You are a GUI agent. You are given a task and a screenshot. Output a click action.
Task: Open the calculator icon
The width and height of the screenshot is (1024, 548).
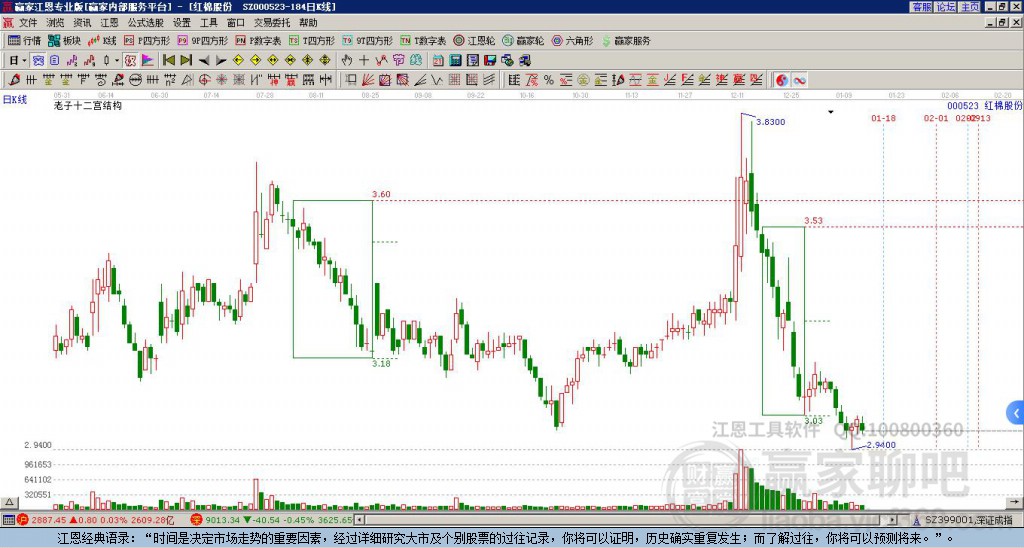455,60
